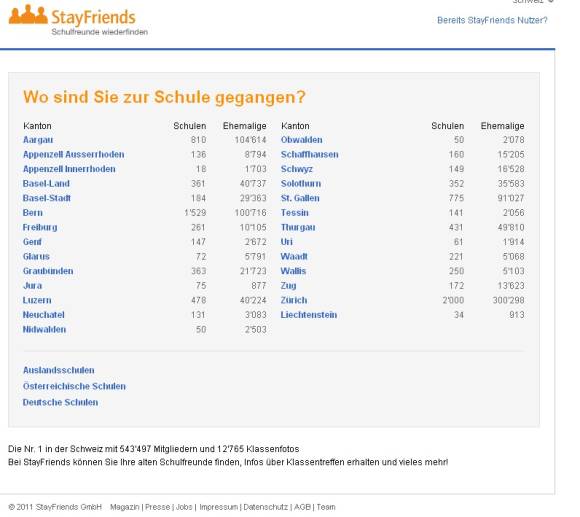Open the Jura canton link
This screenshot has width=580, height=517.
pos(33,286)
